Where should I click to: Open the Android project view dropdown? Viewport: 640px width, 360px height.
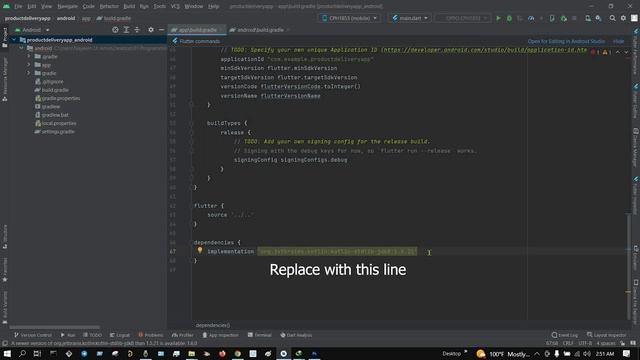coord(32,30)
